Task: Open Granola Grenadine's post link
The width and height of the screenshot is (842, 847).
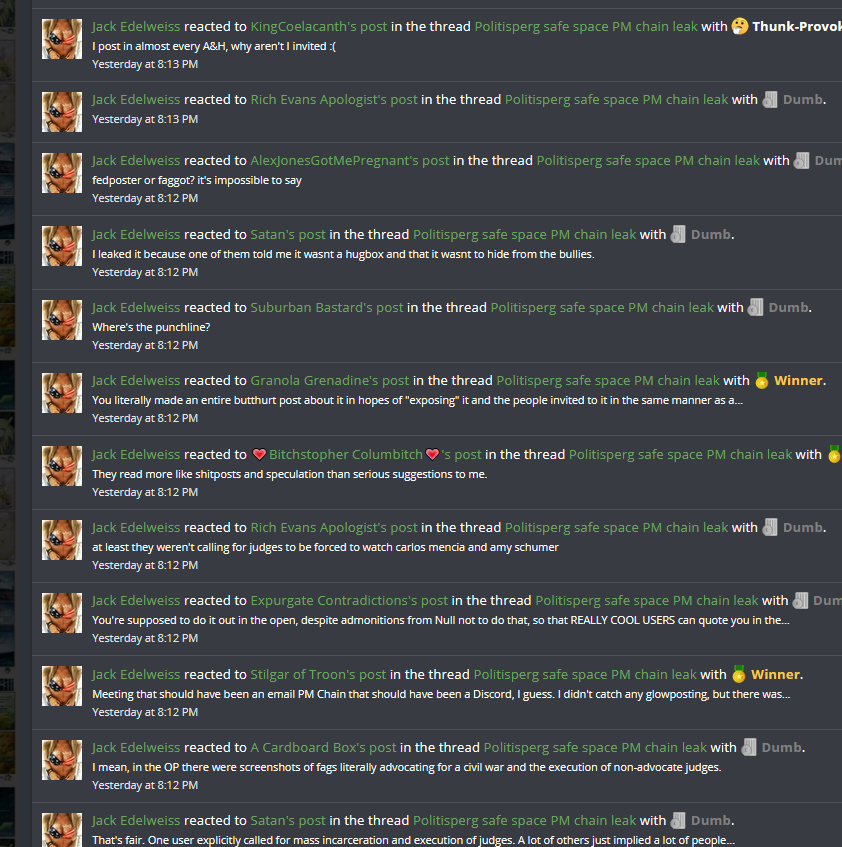Action: (330, 380)
